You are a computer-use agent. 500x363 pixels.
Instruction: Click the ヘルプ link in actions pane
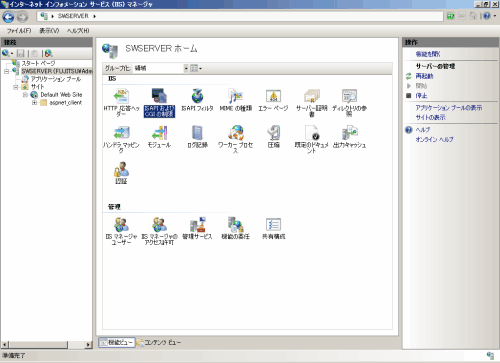tap(423, 130)
